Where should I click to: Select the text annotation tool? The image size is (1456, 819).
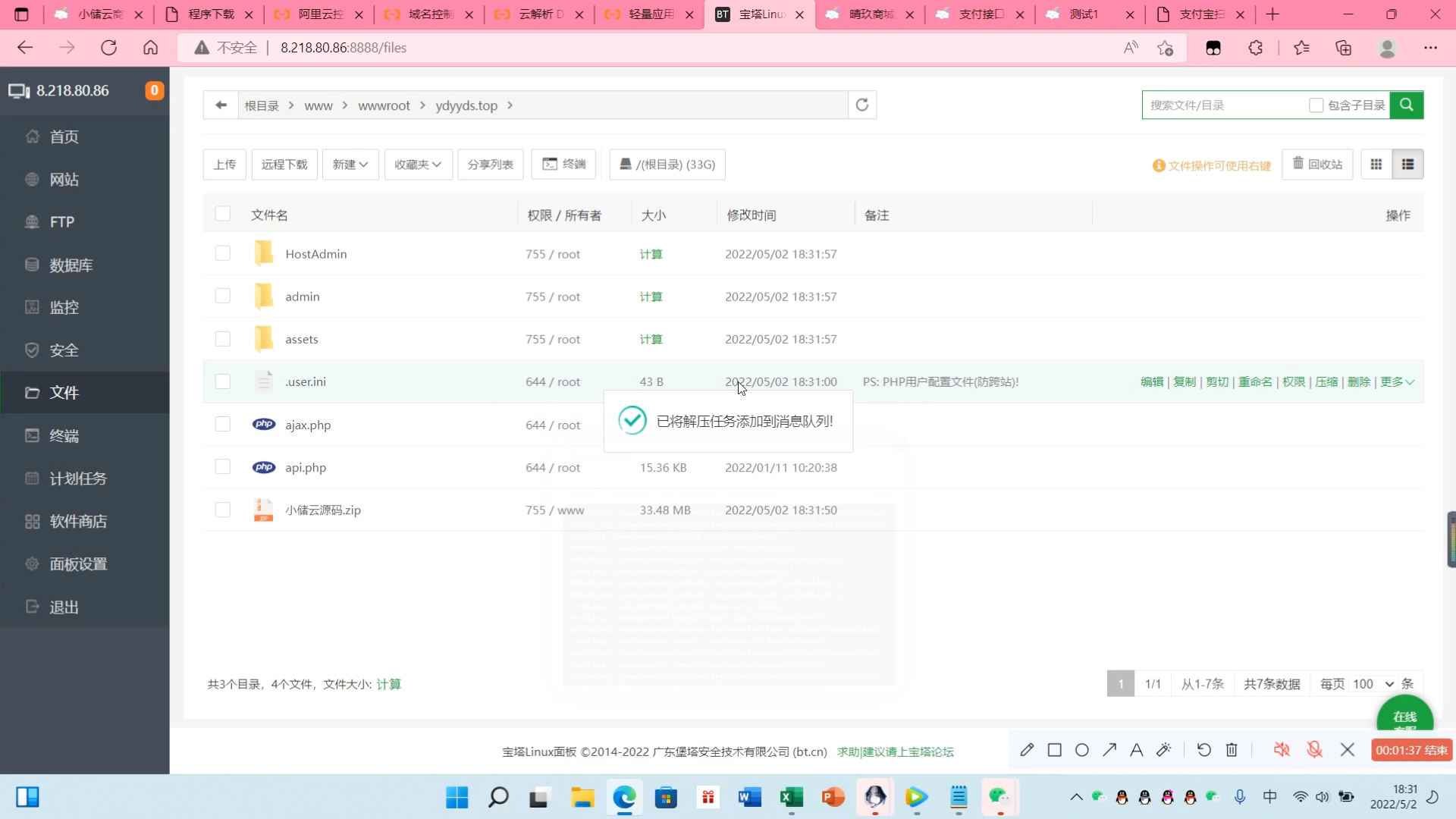pyautogui.click(x=1137, y=750)
